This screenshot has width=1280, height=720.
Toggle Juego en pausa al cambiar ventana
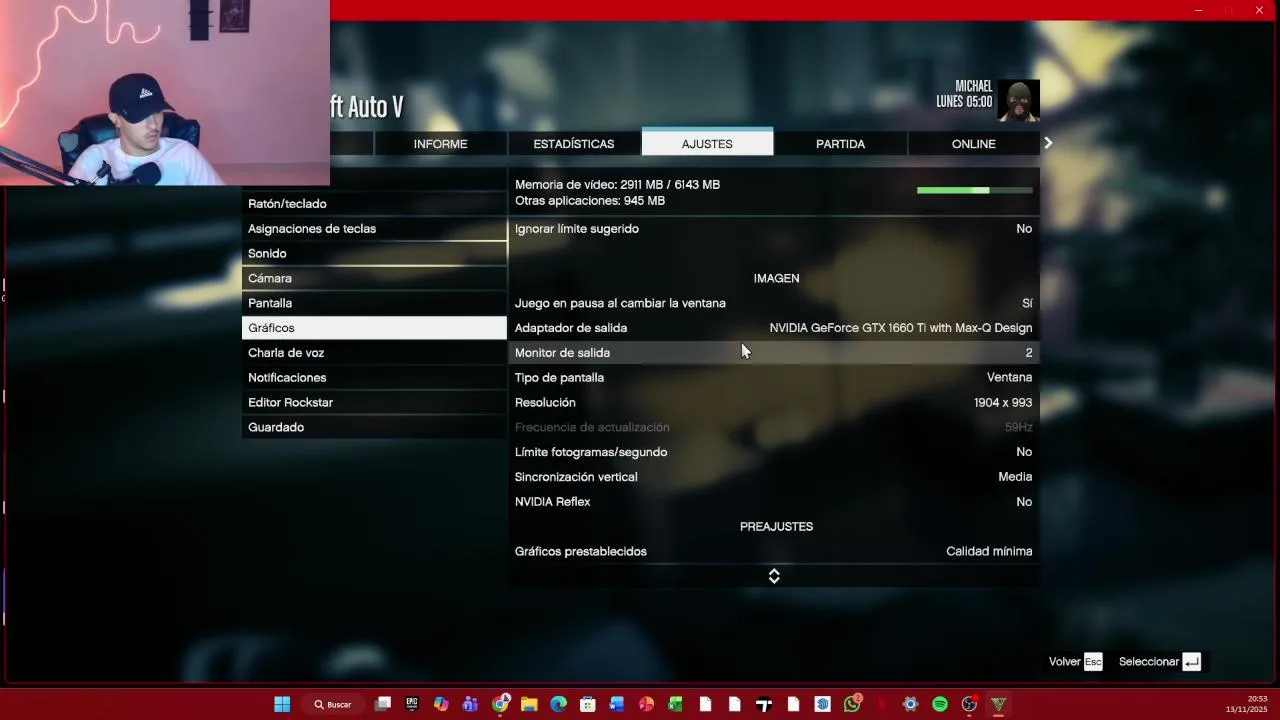tap(774, 303)
